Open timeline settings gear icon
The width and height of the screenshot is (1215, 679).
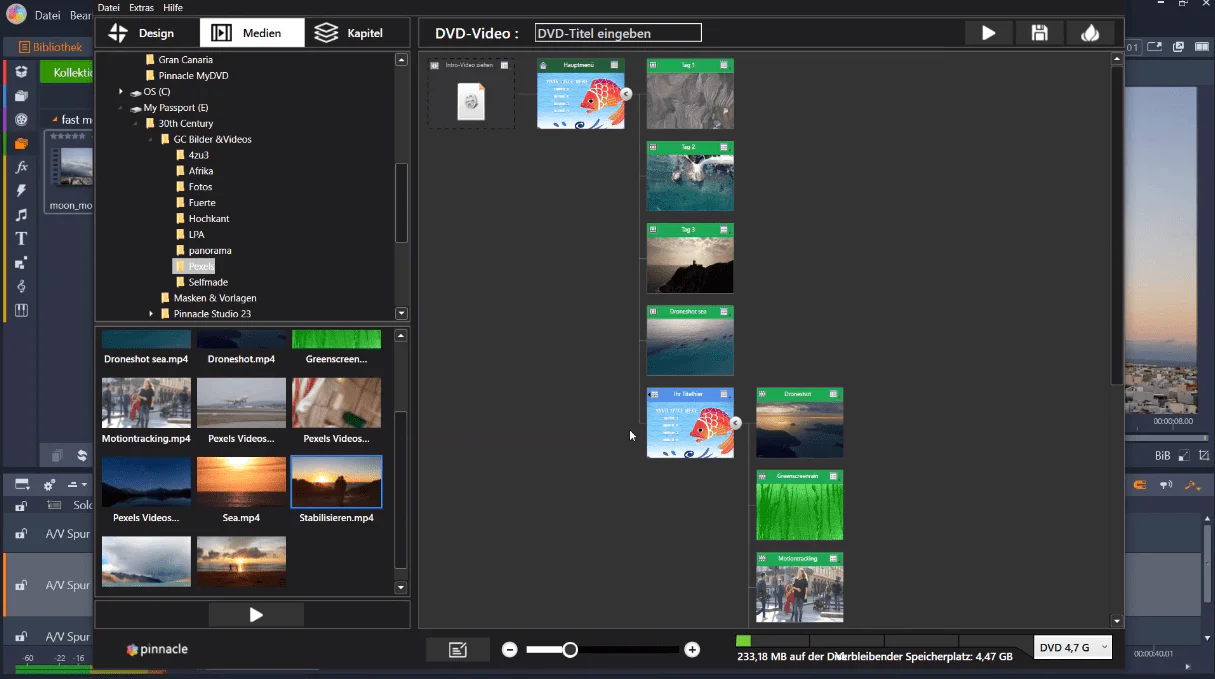click(x=49, y=485)
